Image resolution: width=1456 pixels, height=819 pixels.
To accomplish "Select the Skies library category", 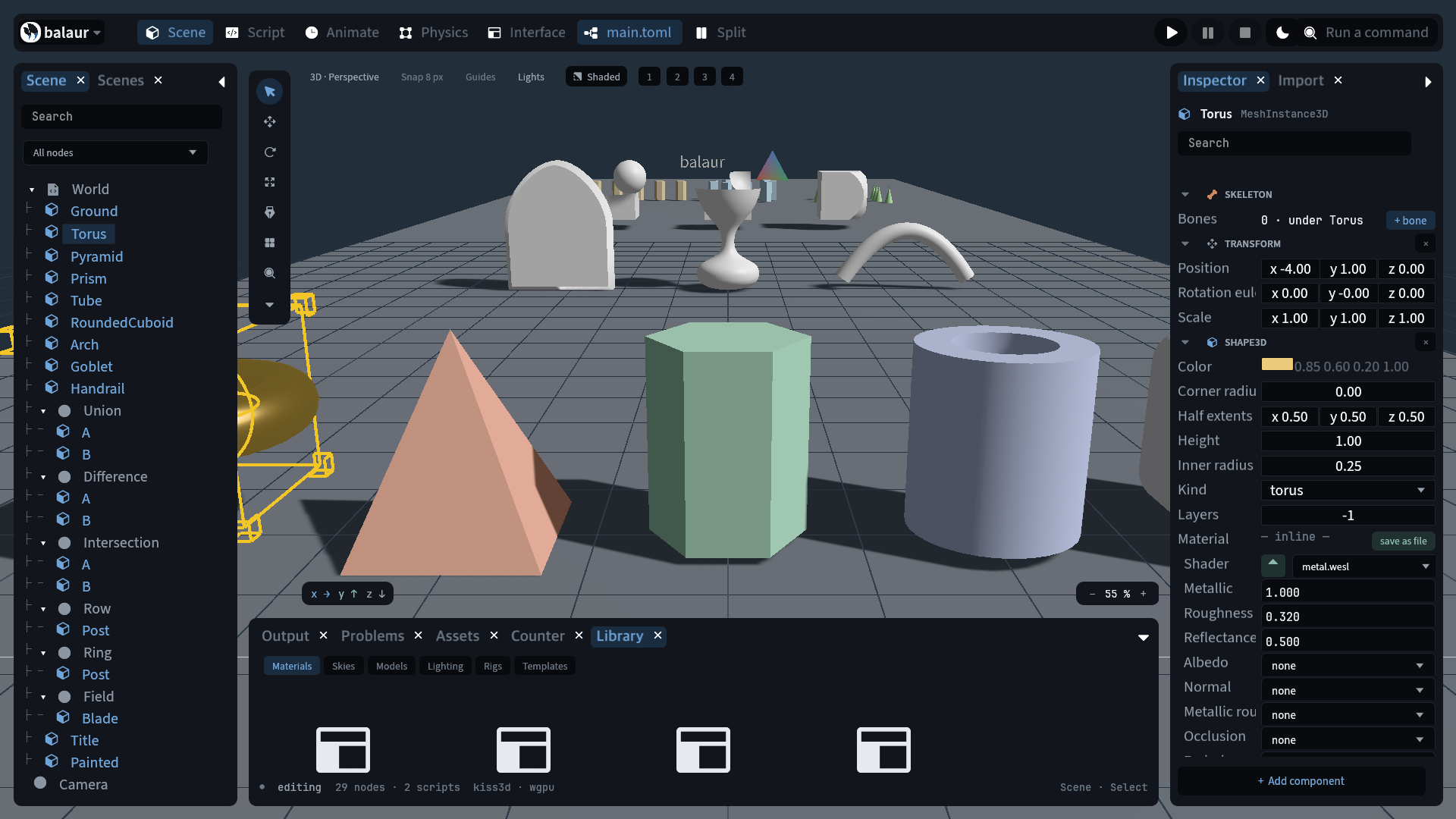I will click(x=344, y=666).
